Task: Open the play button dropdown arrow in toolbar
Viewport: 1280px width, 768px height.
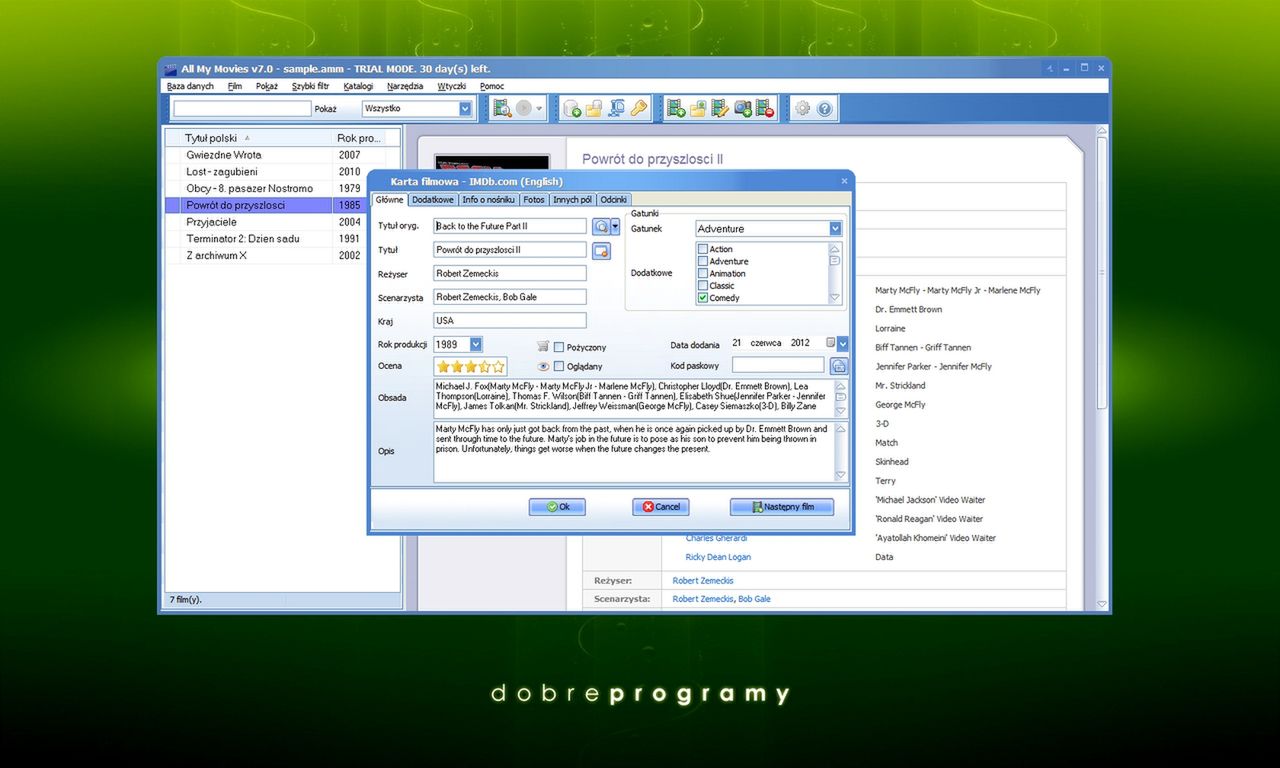Action: click(539, 108)
